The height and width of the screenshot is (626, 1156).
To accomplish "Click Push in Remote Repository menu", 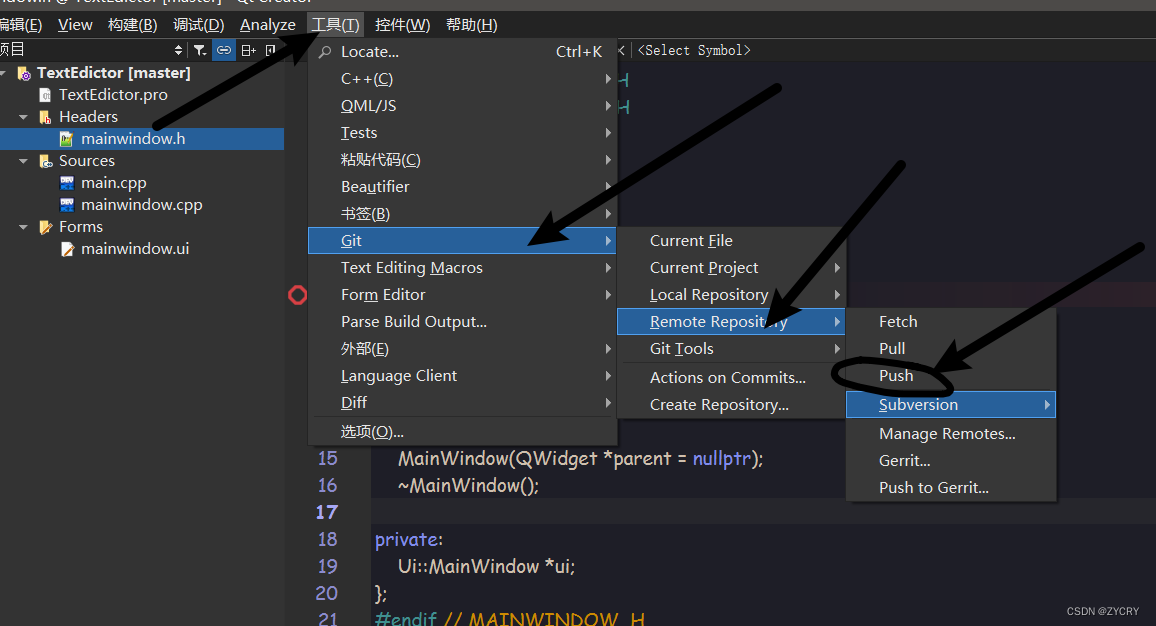I will tap(951, 376).
